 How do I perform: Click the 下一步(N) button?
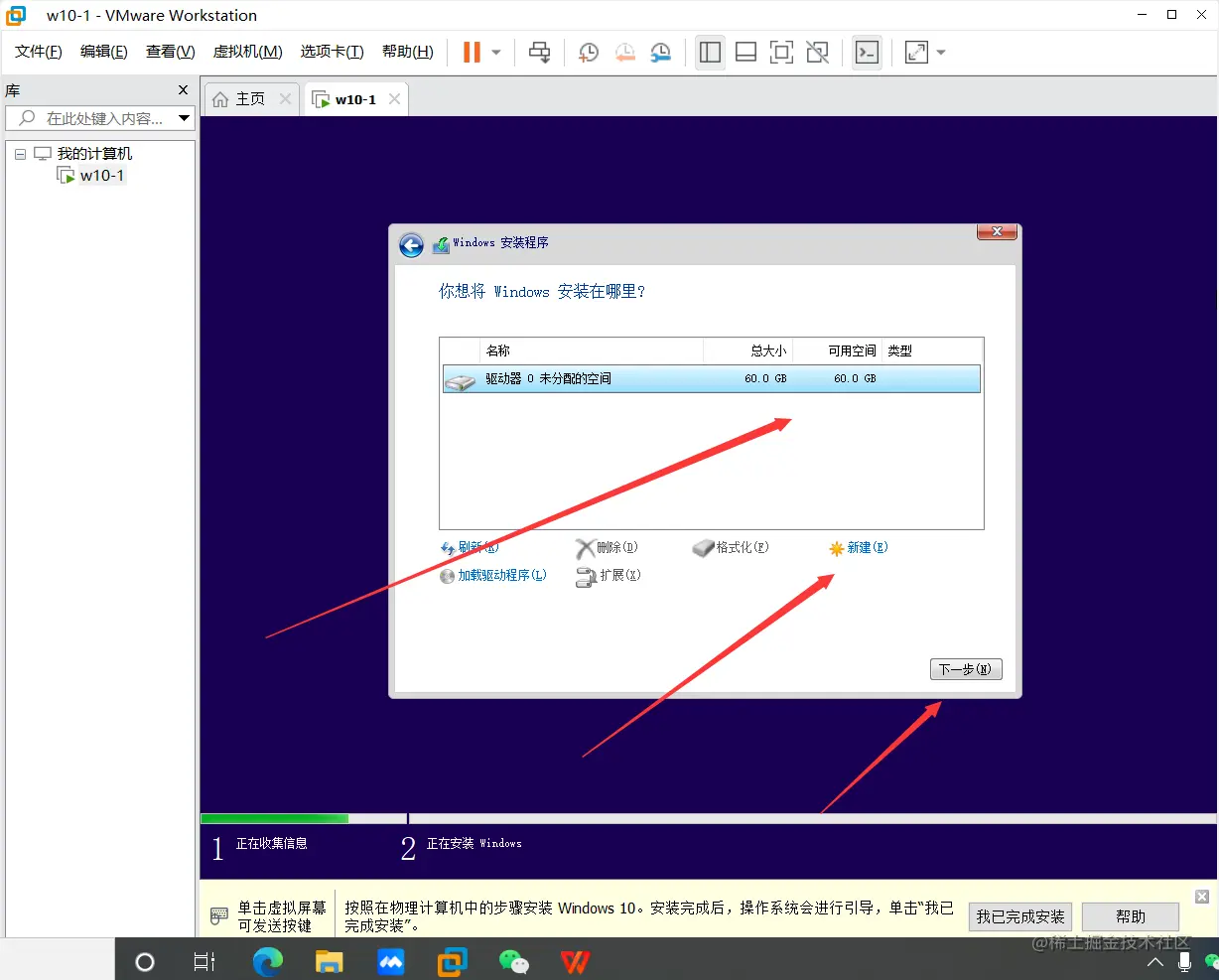966,669
